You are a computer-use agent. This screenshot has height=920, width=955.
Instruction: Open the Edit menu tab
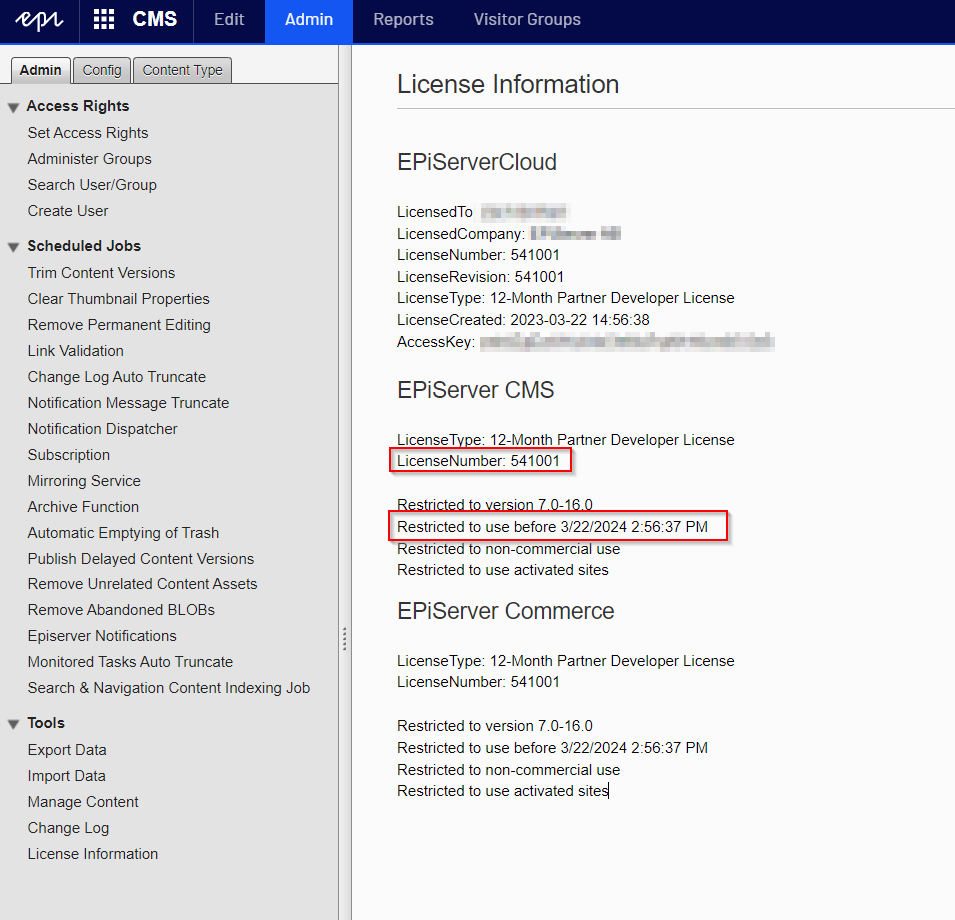tap(229, 19)
